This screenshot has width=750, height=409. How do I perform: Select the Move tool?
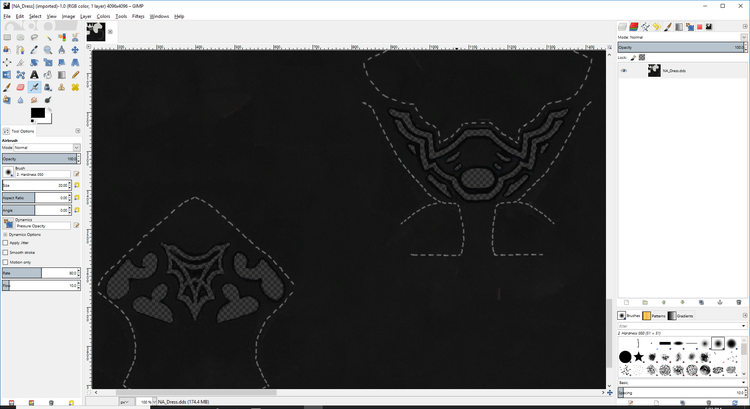(x=75, y=50)
